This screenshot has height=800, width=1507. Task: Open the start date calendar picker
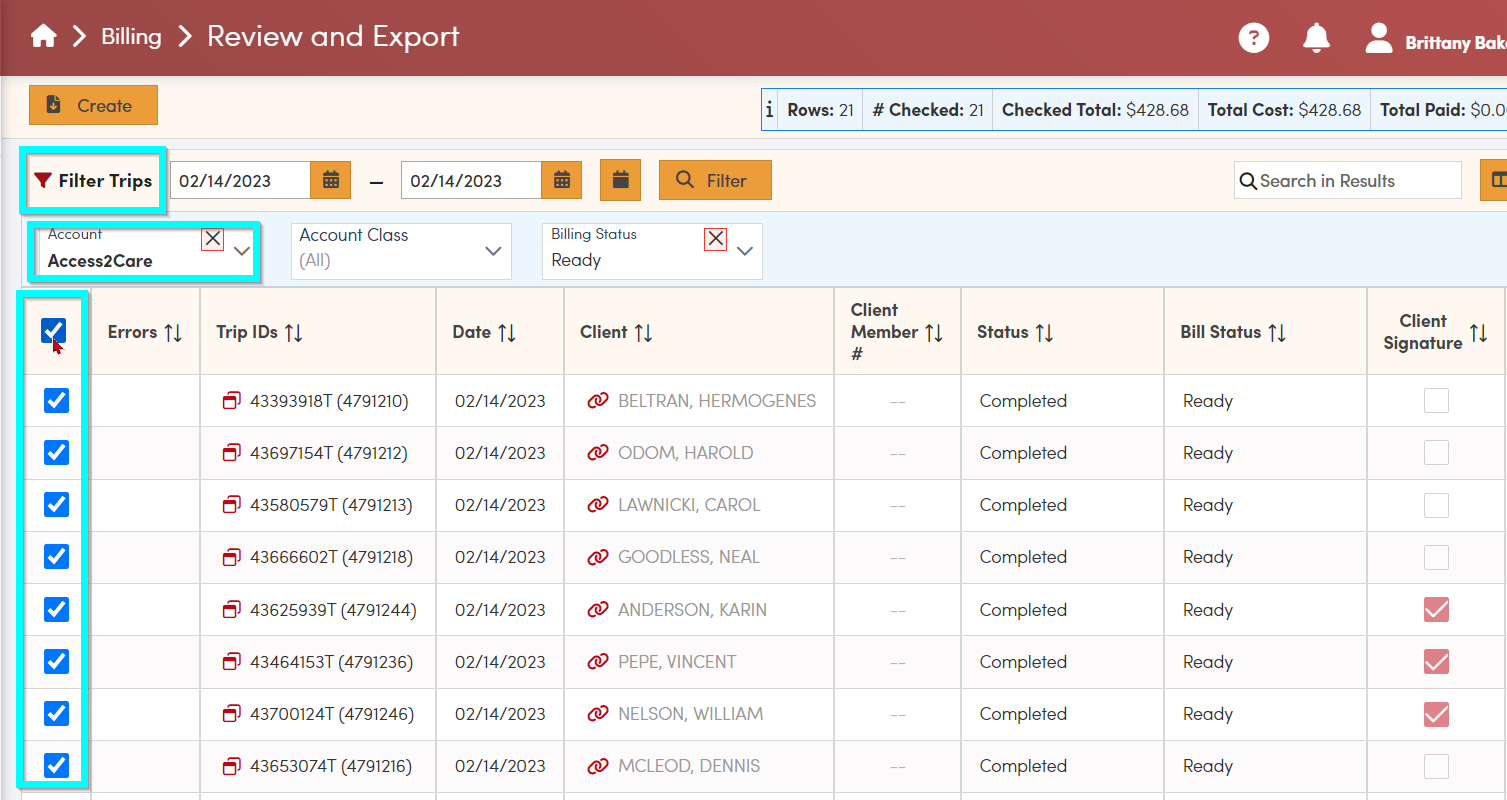(331, 181)
